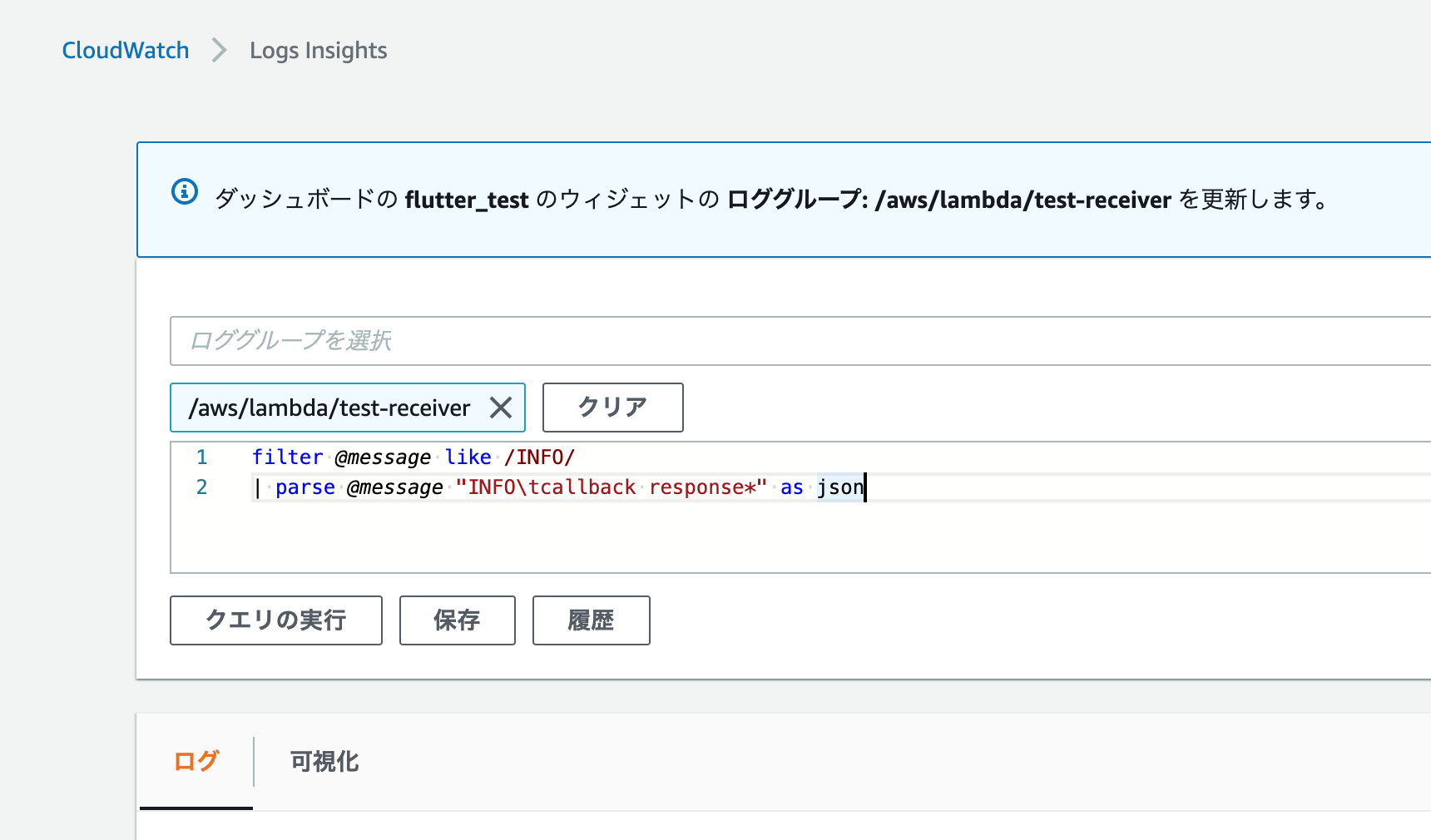Switch to the 可視化 tab
This screenshot has height=840, width=1431.
[323, 762]
